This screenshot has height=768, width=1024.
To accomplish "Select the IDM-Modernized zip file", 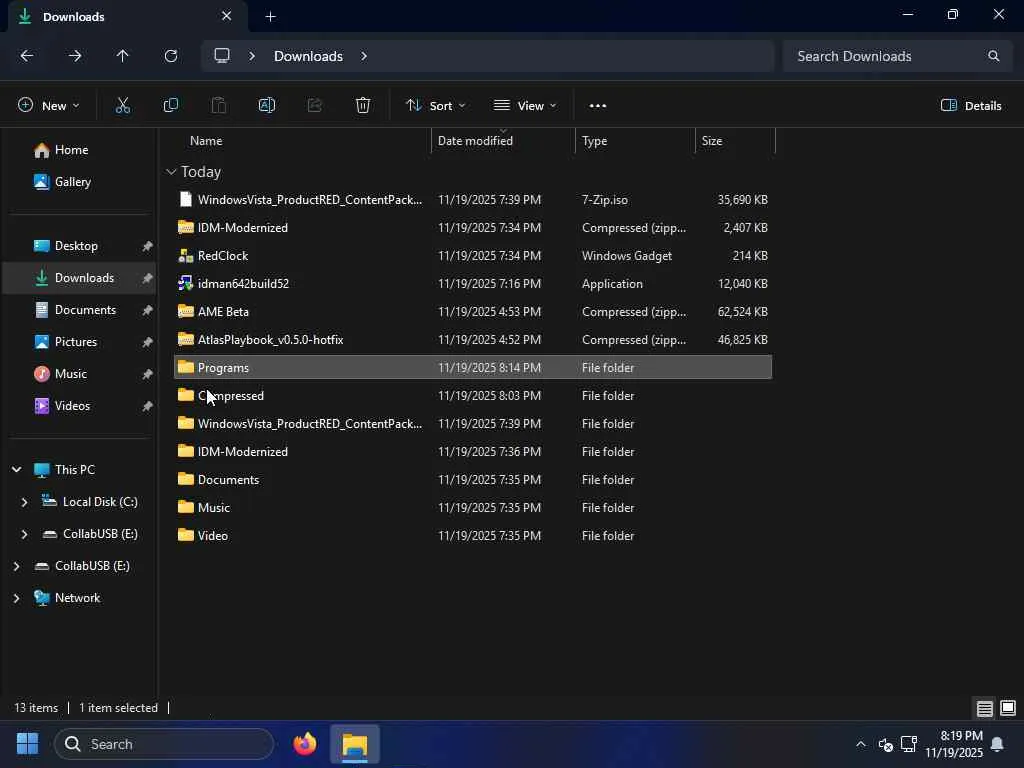I will 473,228.
